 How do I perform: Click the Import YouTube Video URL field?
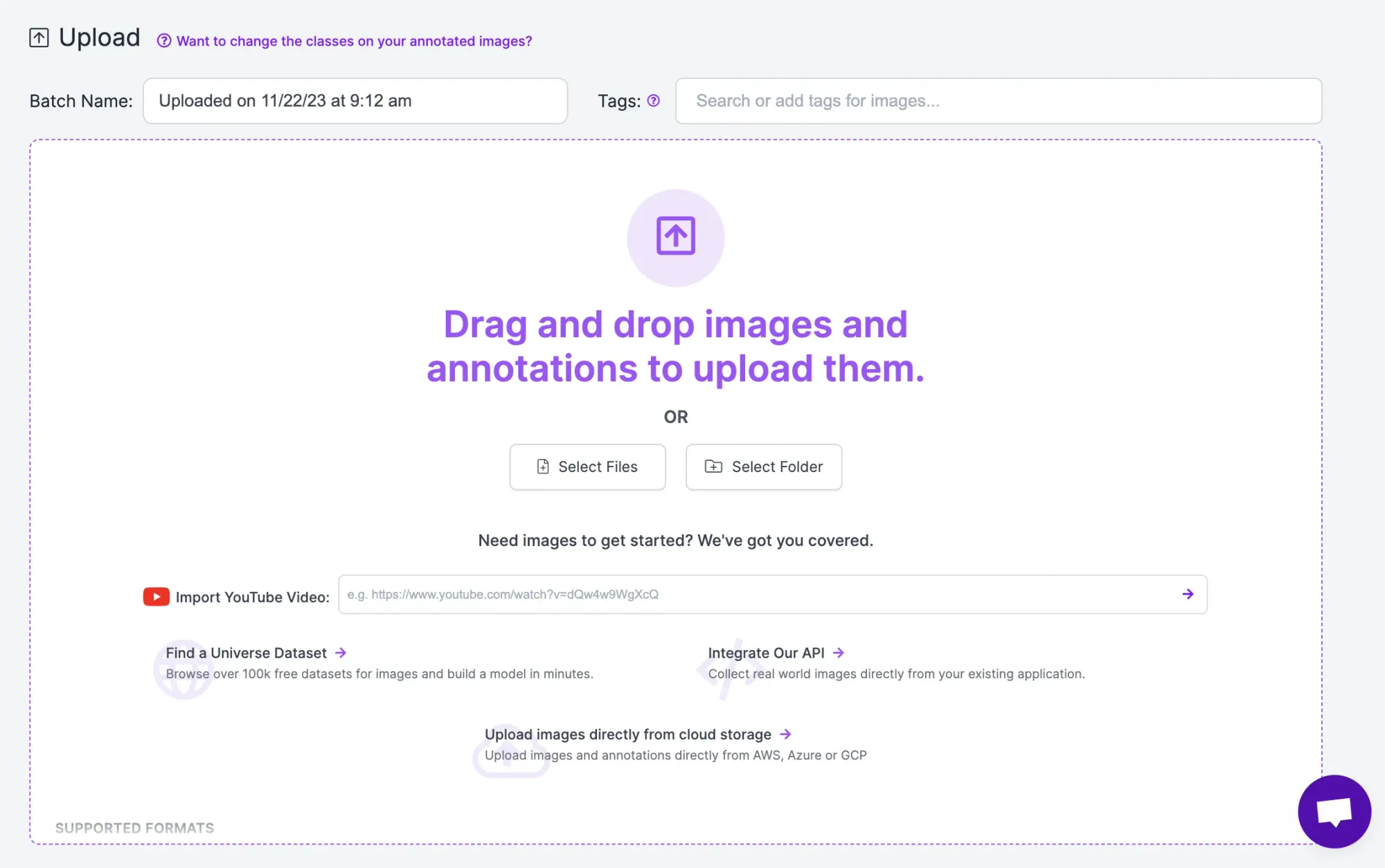(x=758, y=594)
